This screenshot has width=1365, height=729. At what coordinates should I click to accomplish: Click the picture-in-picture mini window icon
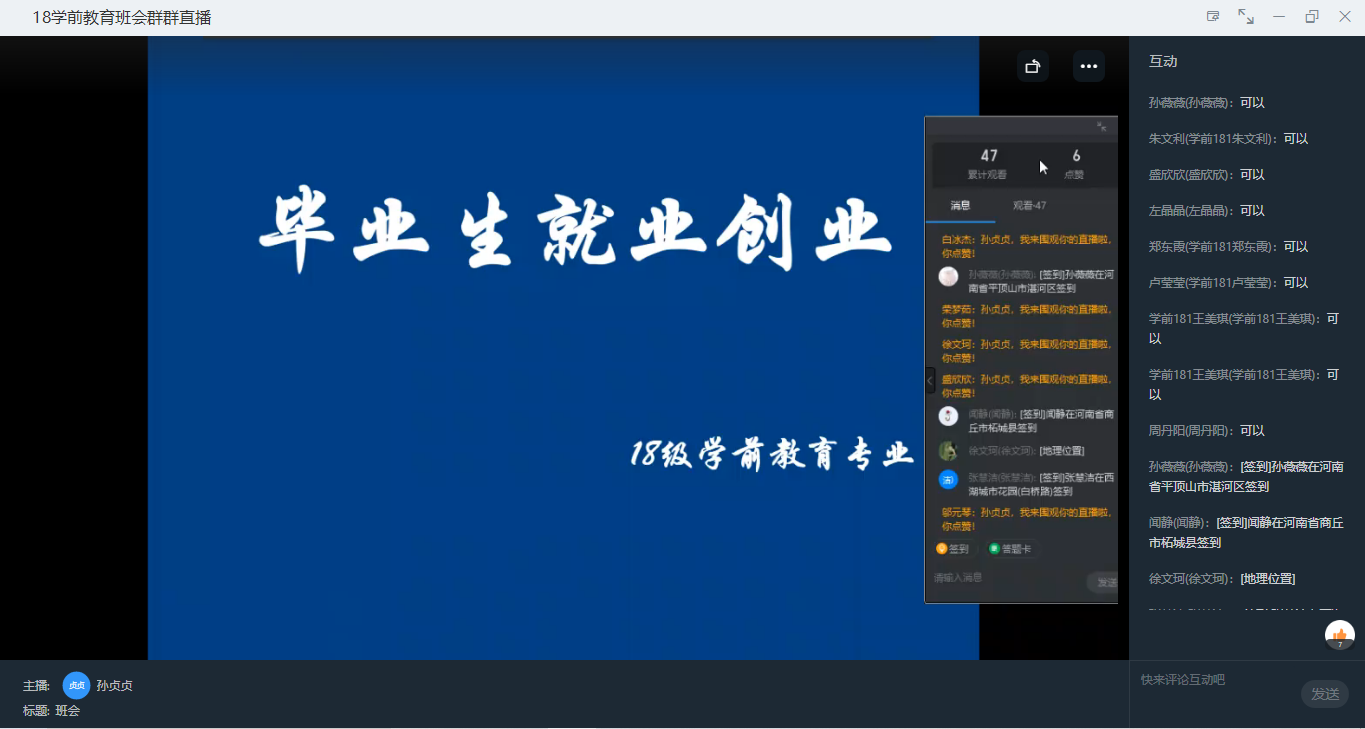[1213, 17]
